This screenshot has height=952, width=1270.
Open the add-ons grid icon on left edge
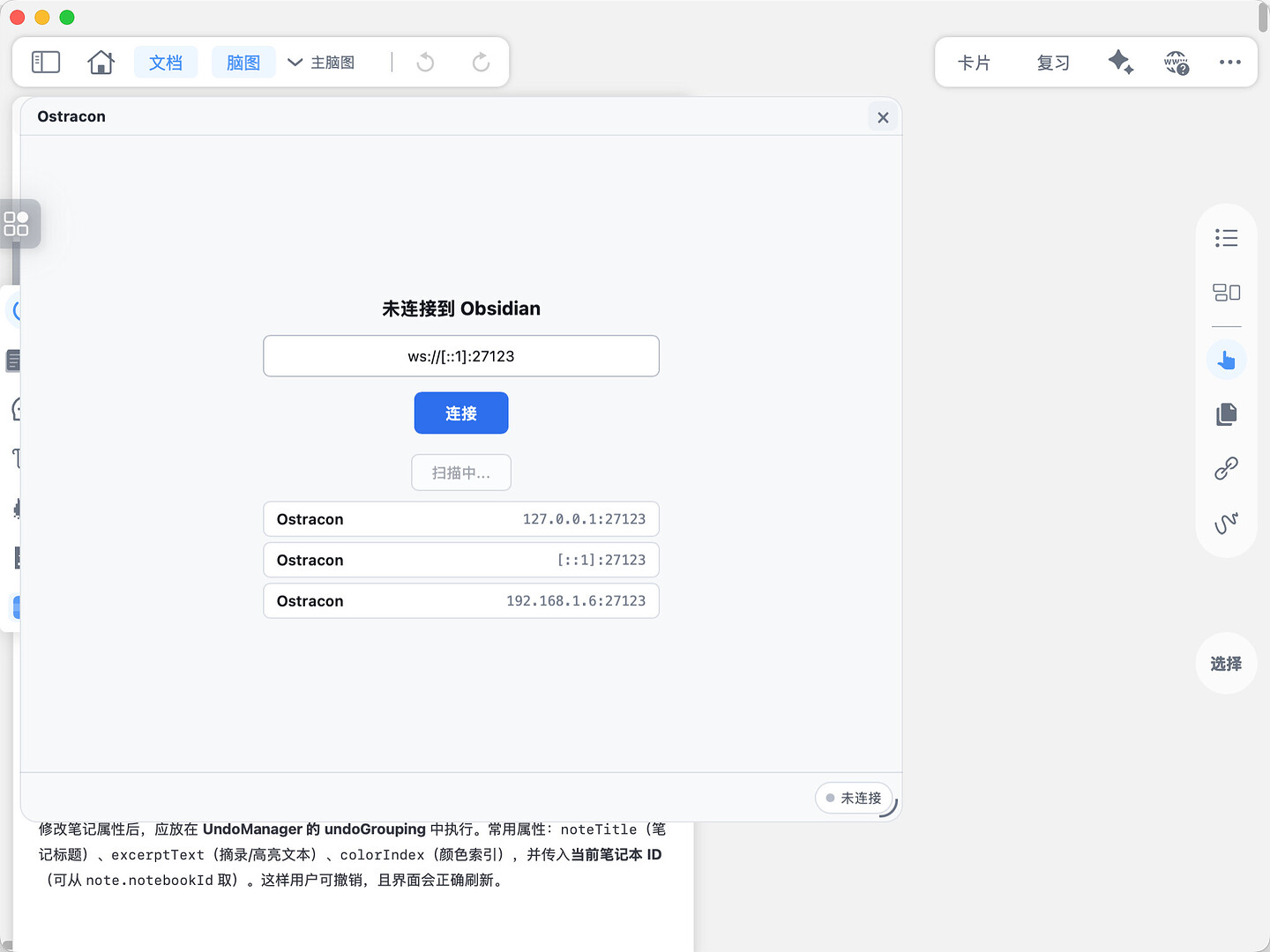click(x=17, y=224)
